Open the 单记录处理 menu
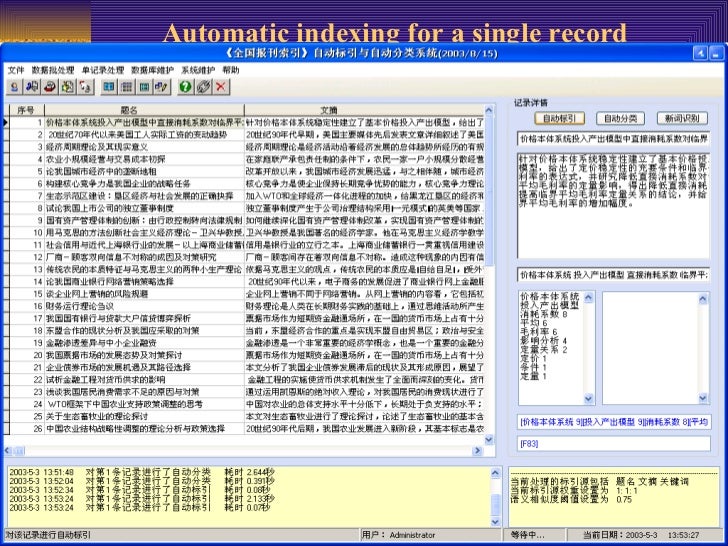 click(103, 70)
